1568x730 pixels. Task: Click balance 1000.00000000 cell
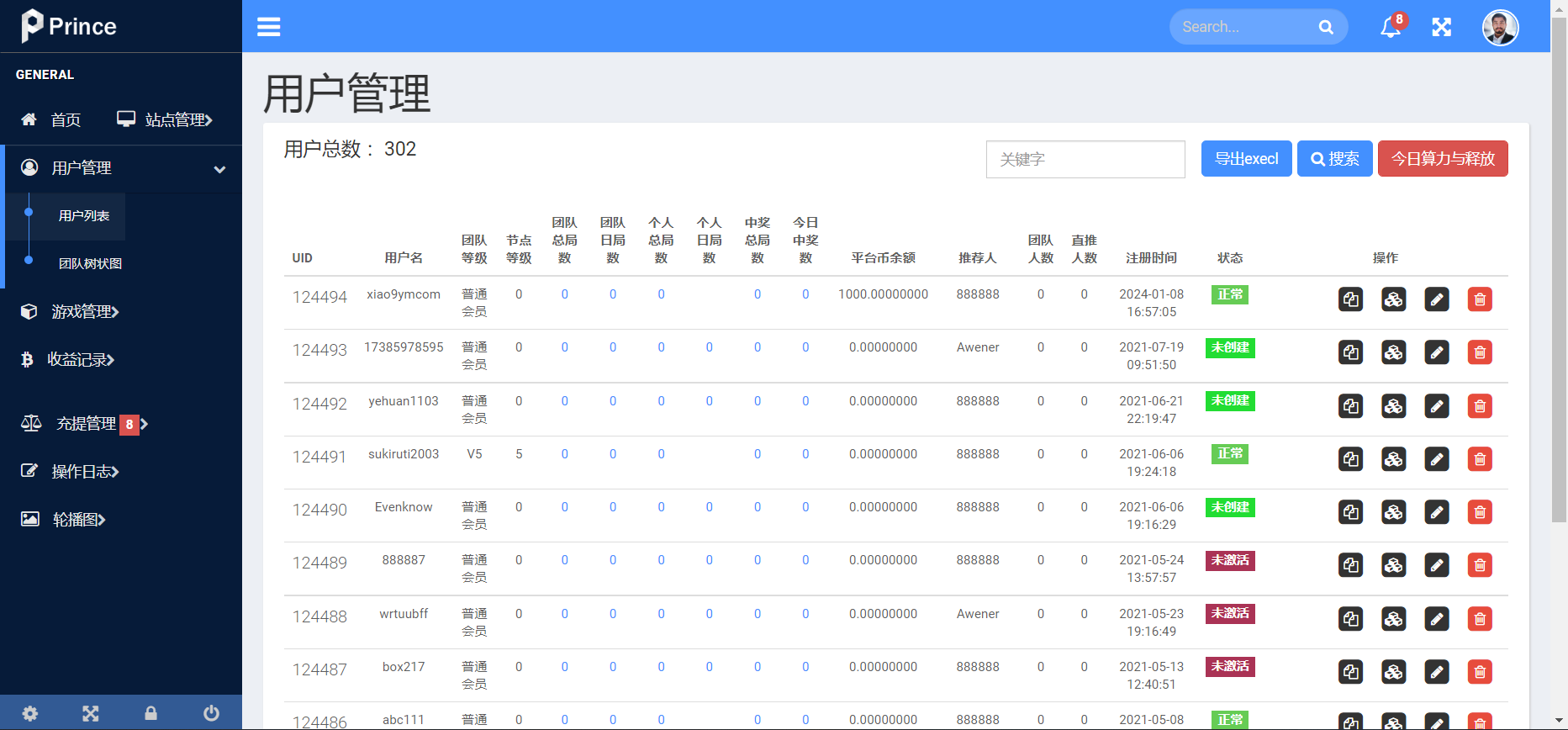point(883,294)
